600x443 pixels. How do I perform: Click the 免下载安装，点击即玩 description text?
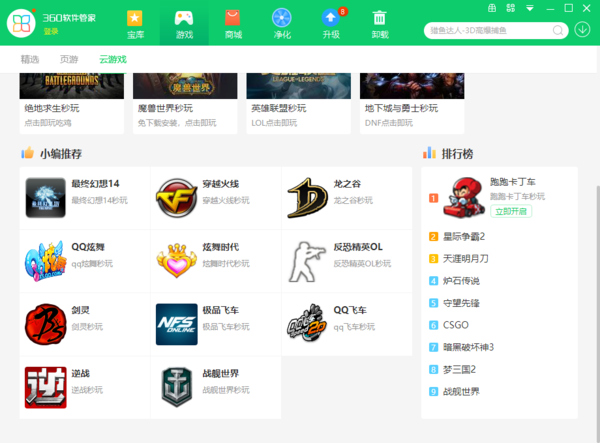177,123
